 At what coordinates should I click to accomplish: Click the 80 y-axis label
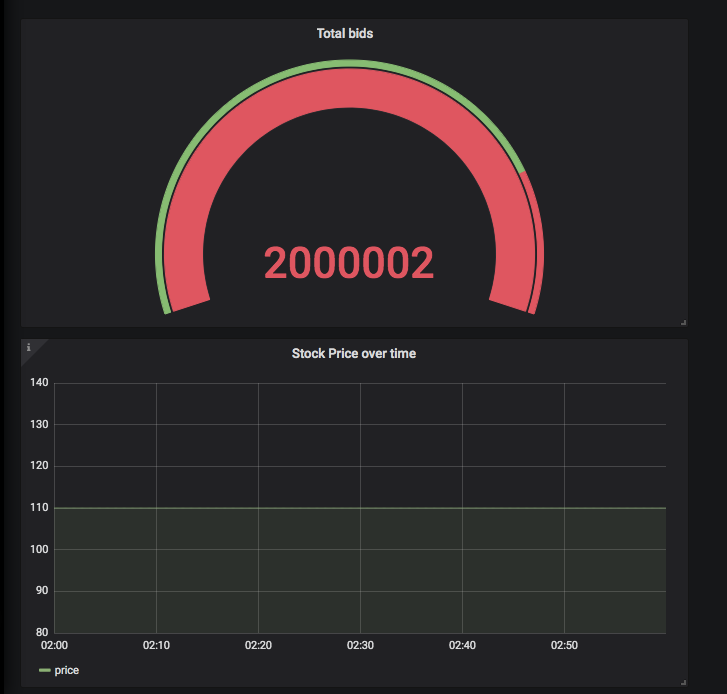41,632
